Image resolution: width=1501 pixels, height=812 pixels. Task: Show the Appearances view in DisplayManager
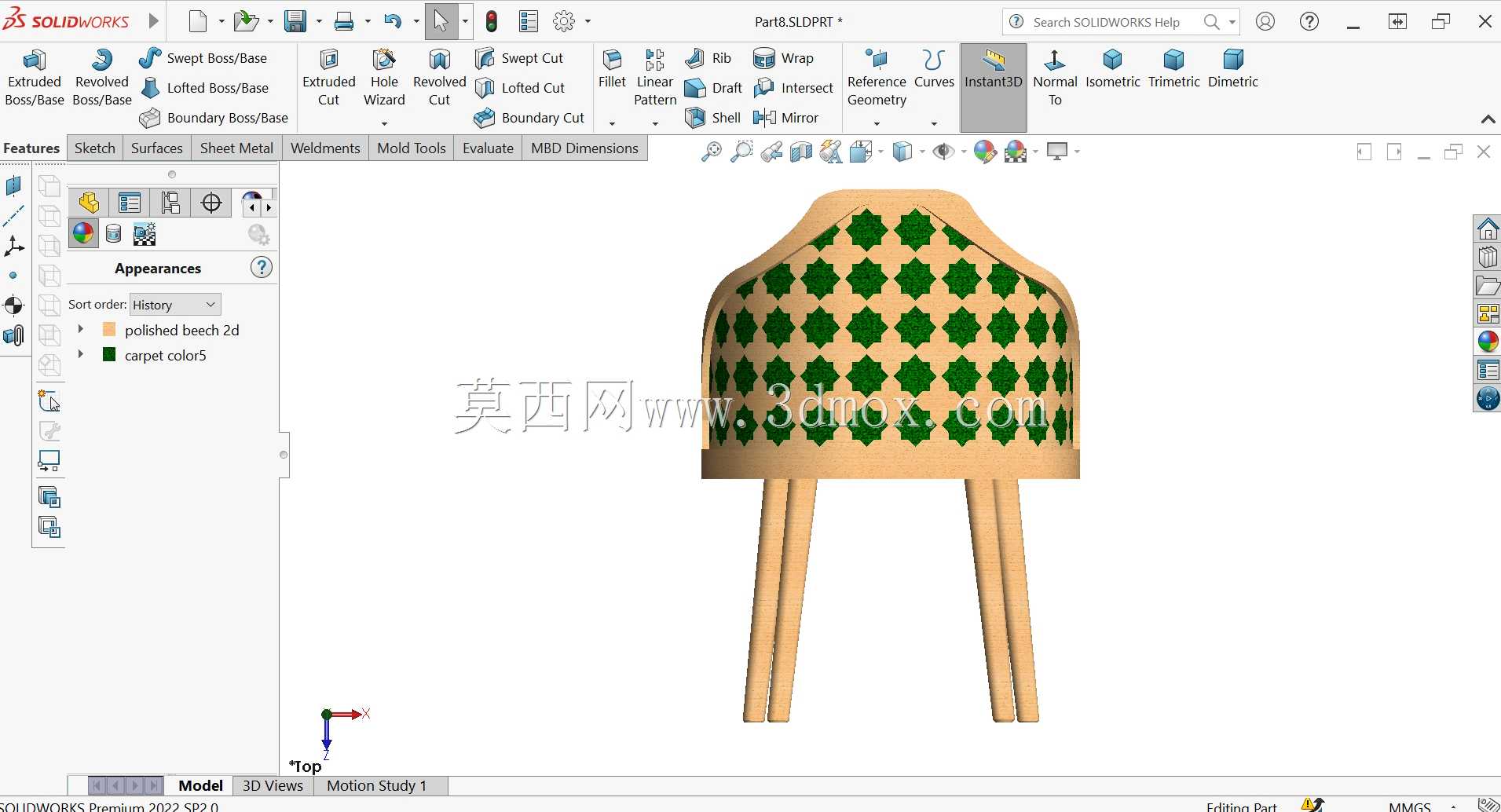pyautogui.click(x=83, y=233)
